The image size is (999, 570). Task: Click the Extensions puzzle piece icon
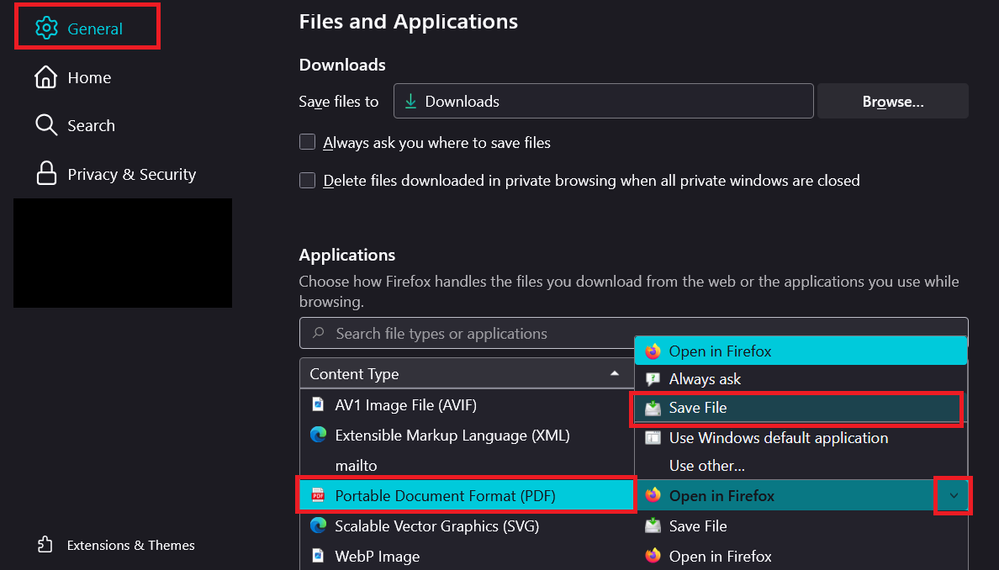[45, 545]
